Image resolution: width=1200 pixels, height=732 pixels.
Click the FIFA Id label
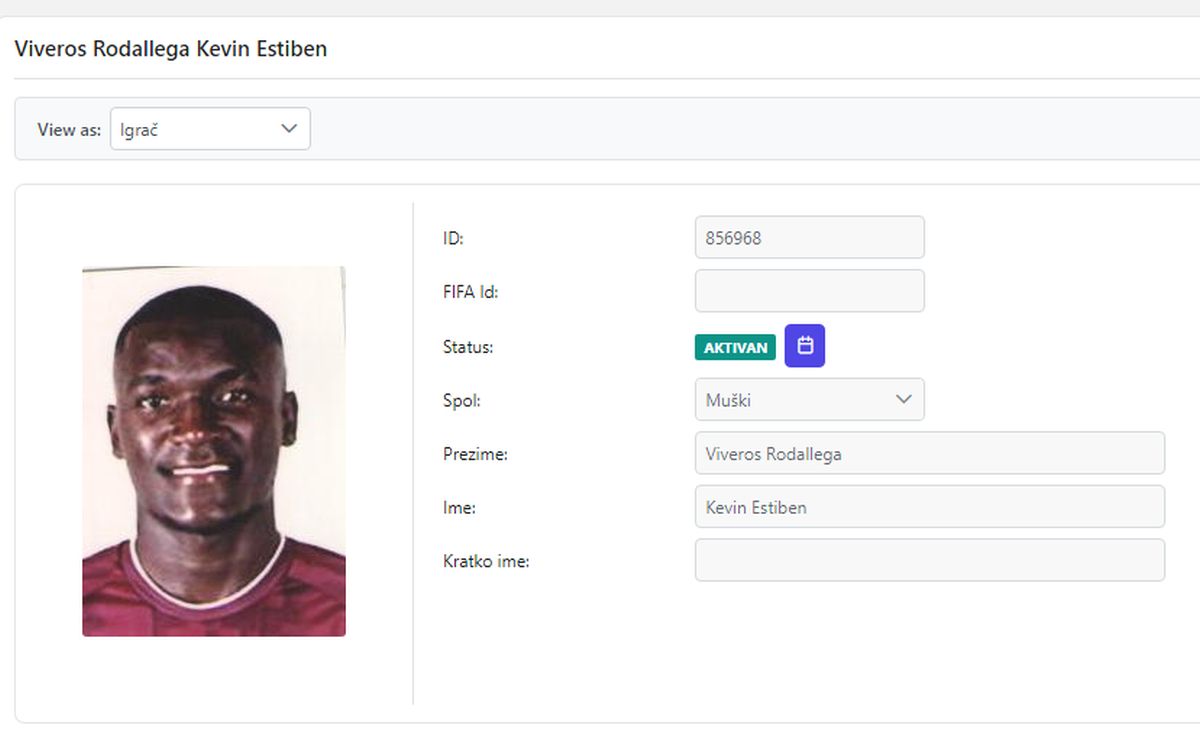[x=471, y=292]
